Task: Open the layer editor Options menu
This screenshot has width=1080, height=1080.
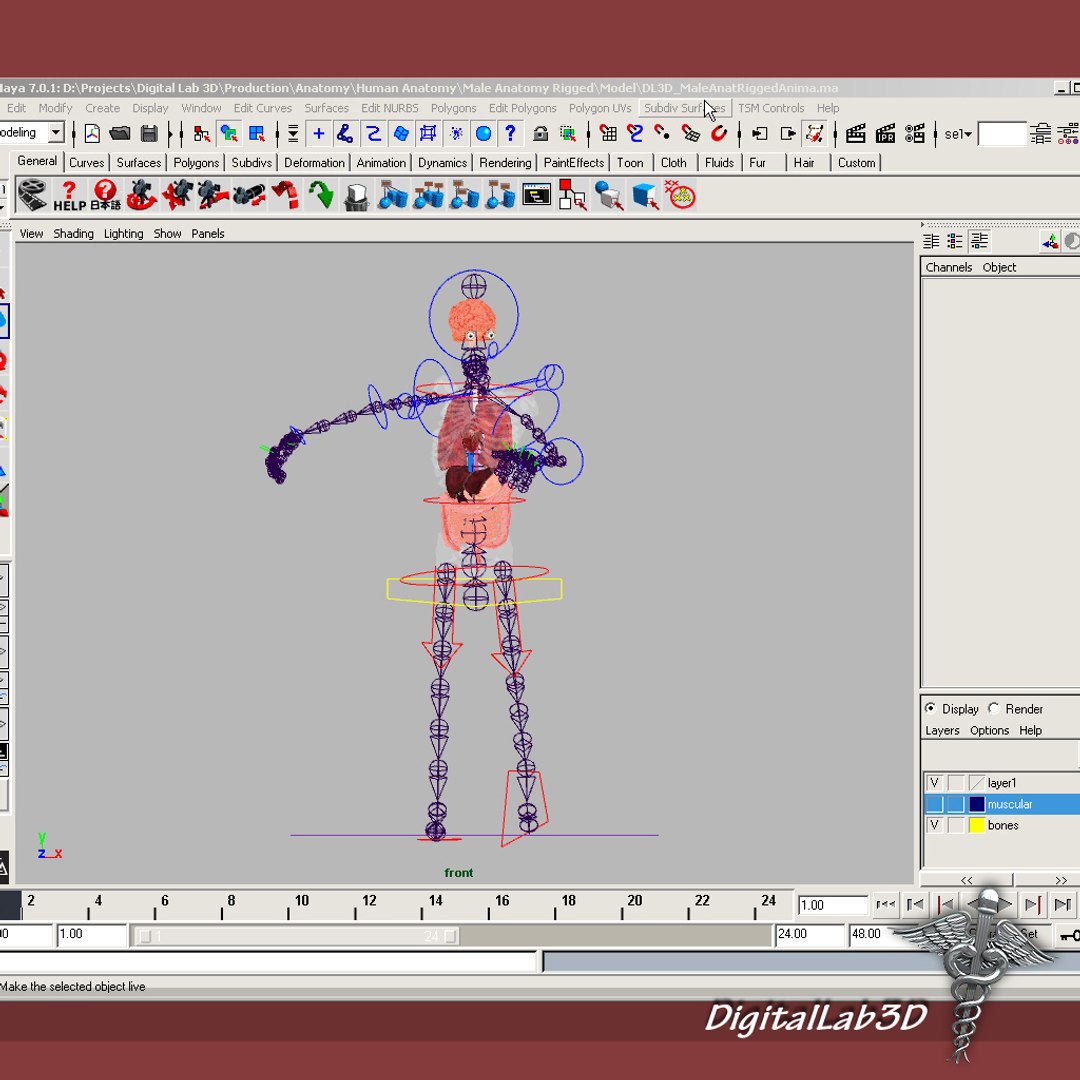Action: pyautogui.click(x=989, y=730)
